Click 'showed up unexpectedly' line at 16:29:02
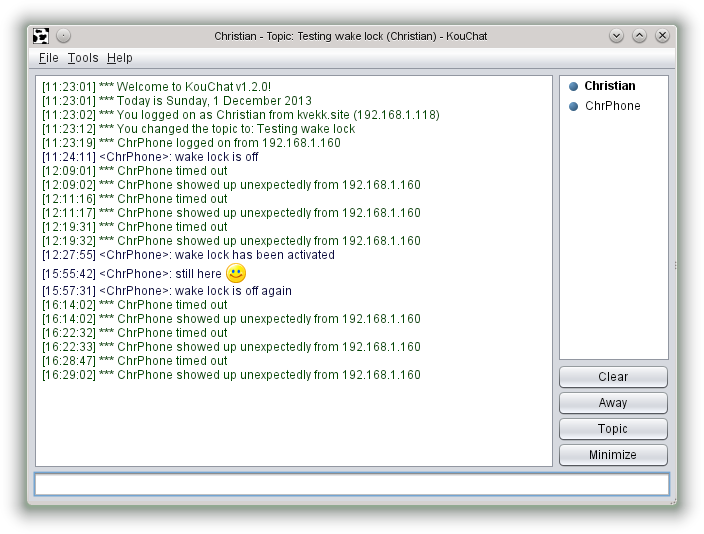Image resolution: width=704 pixels, height=534 pixels. [x=231, y=375]
